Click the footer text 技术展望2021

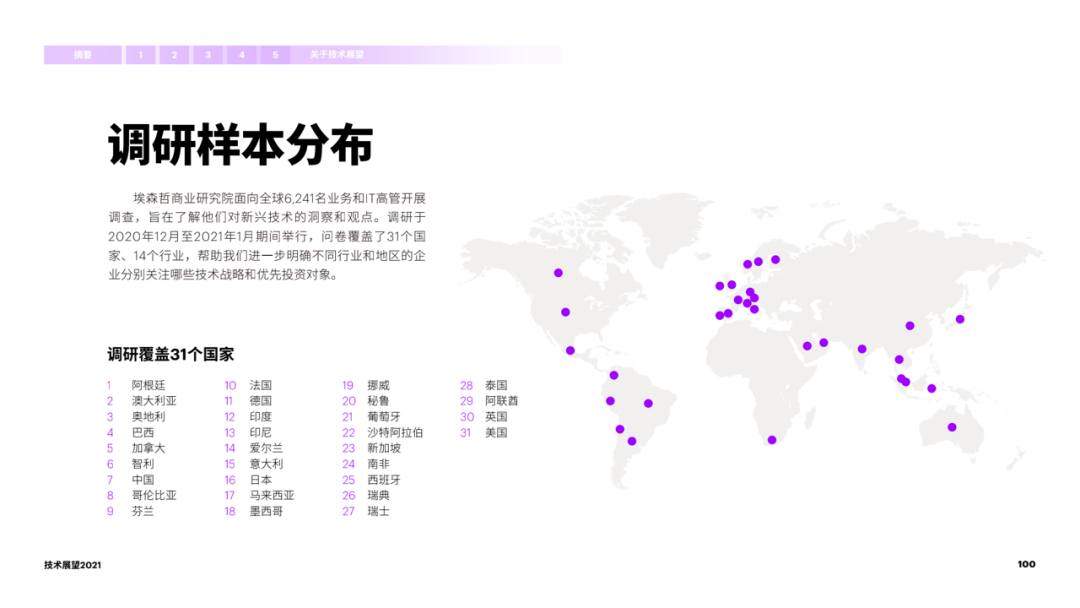72,565
